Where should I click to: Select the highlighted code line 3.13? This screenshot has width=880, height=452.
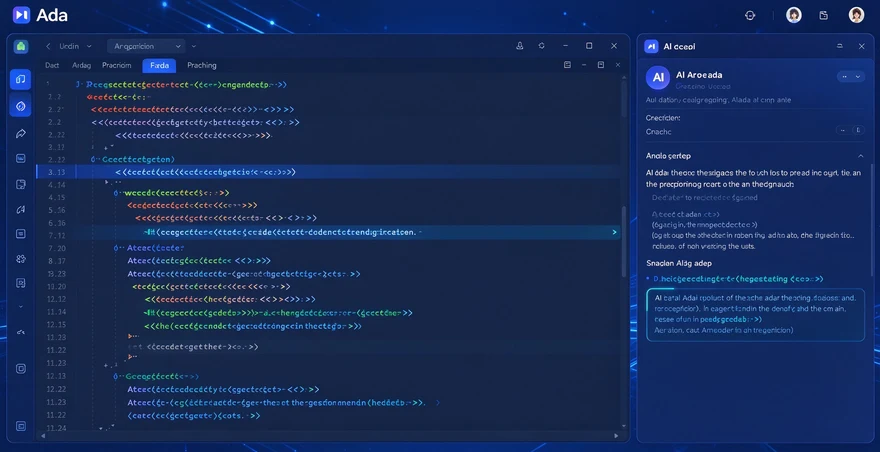coord(328,172)
